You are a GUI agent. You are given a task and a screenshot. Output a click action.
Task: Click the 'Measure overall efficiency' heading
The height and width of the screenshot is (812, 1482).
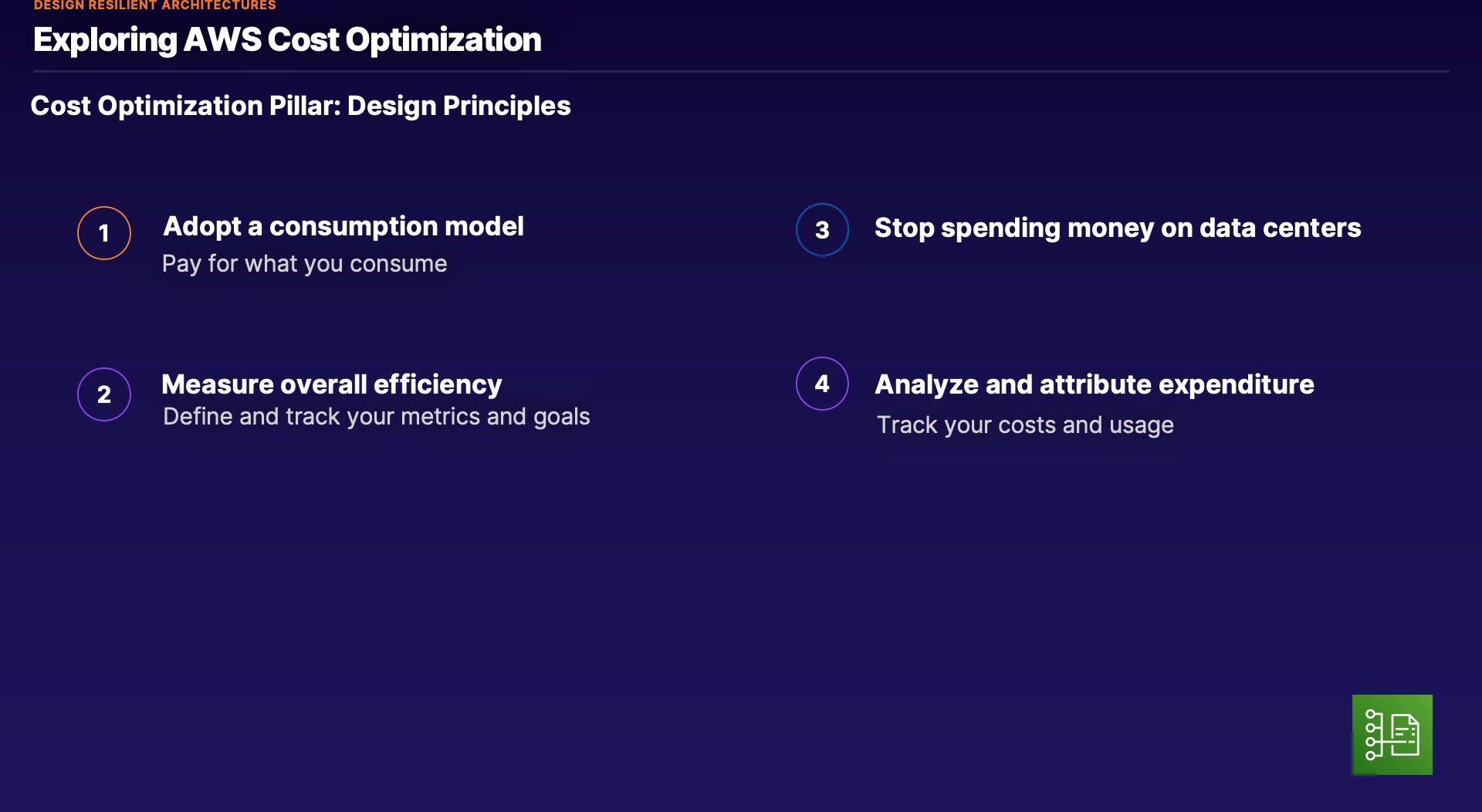coord(331,384)
